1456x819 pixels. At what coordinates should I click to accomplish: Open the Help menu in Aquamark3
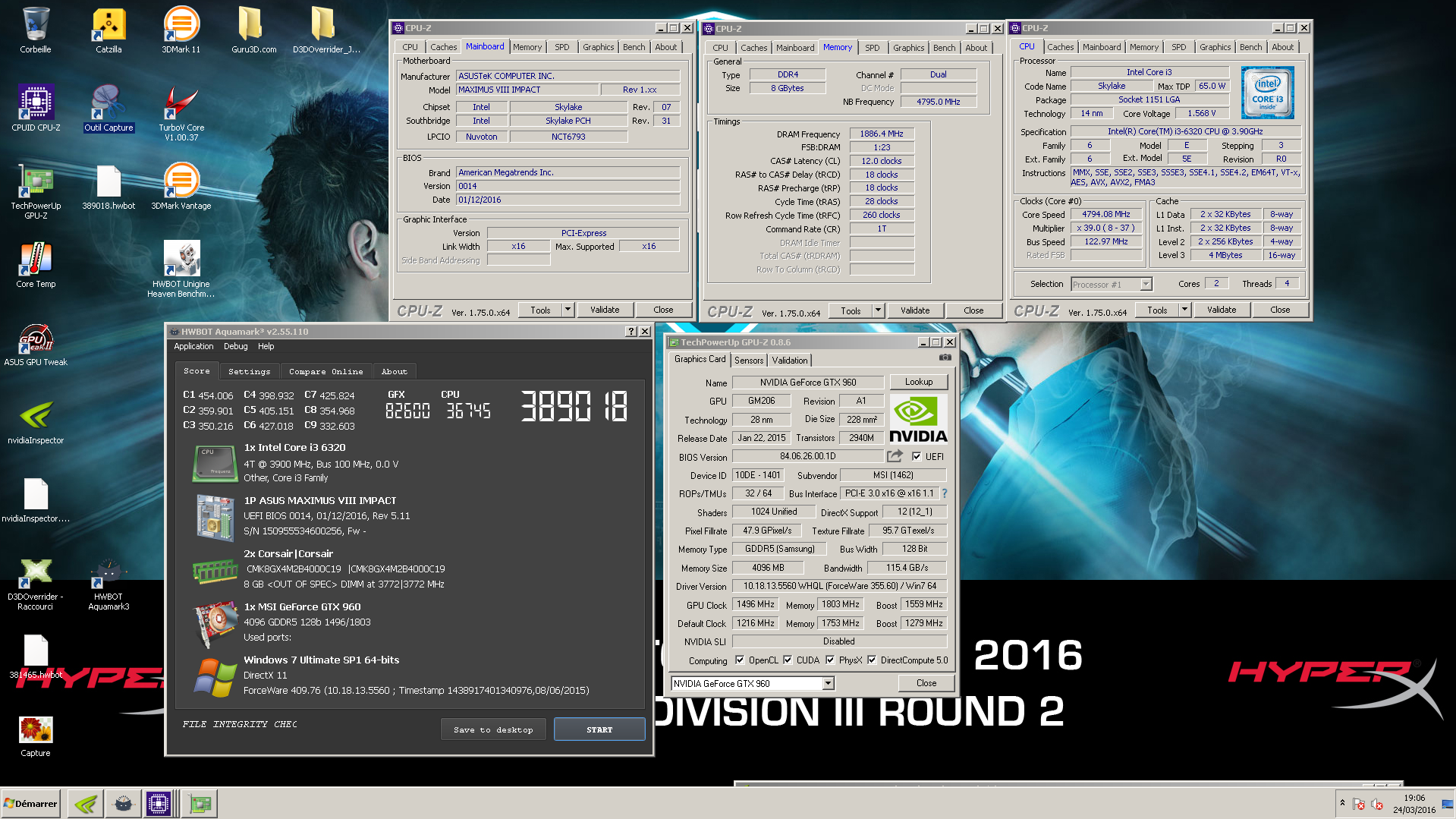[x=266, y=346]
